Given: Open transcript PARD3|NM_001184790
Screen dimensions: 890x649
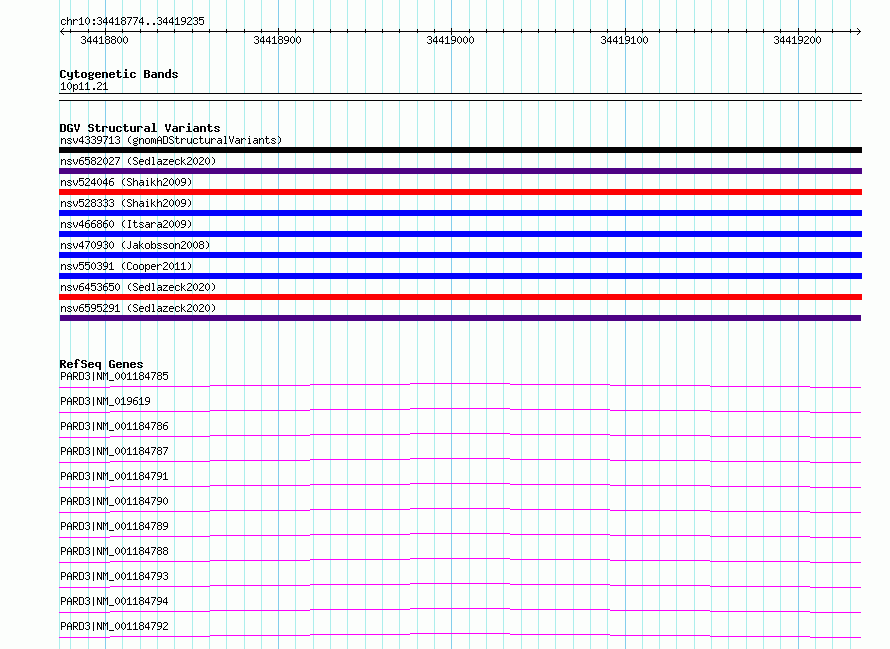Looking at the screenshot, I should point(114,501).
